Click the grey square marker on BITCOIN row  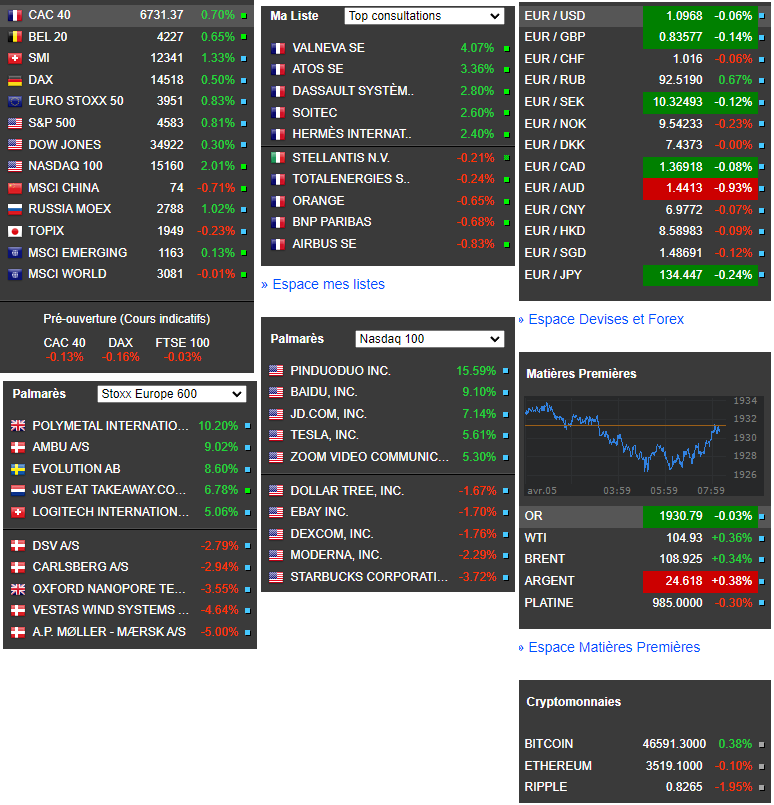[x=762, y=744]
